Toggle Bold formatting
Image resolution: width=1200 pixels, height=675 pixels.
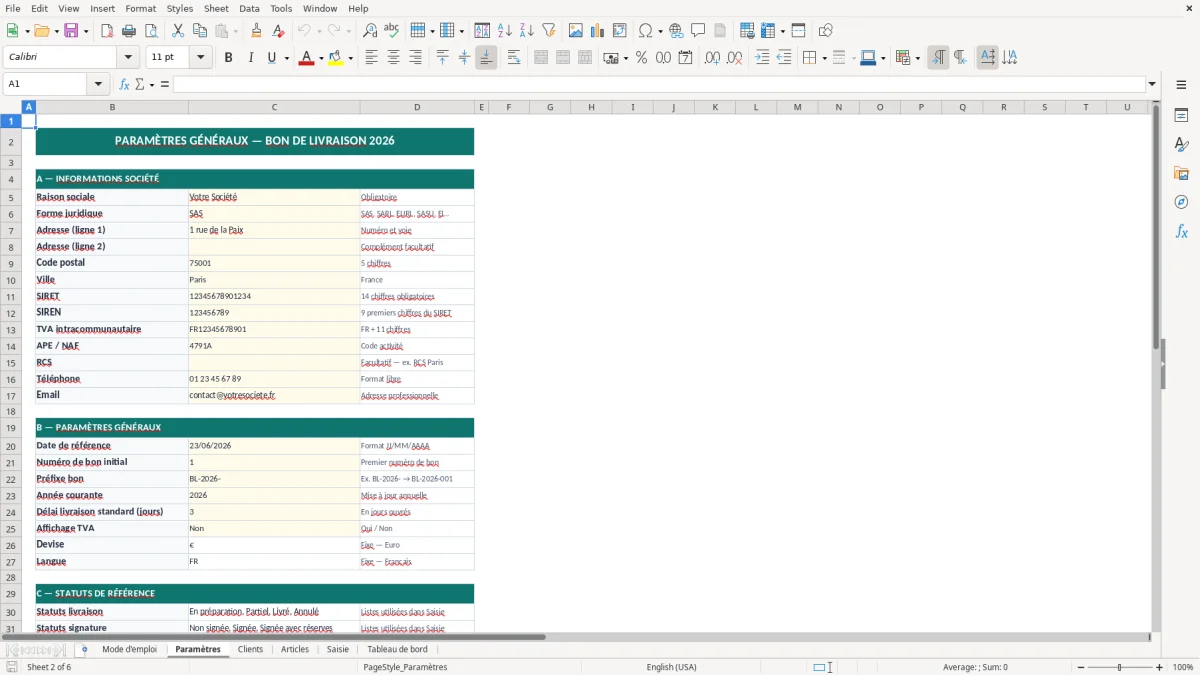pyautogui.click(x=228, y=58)
